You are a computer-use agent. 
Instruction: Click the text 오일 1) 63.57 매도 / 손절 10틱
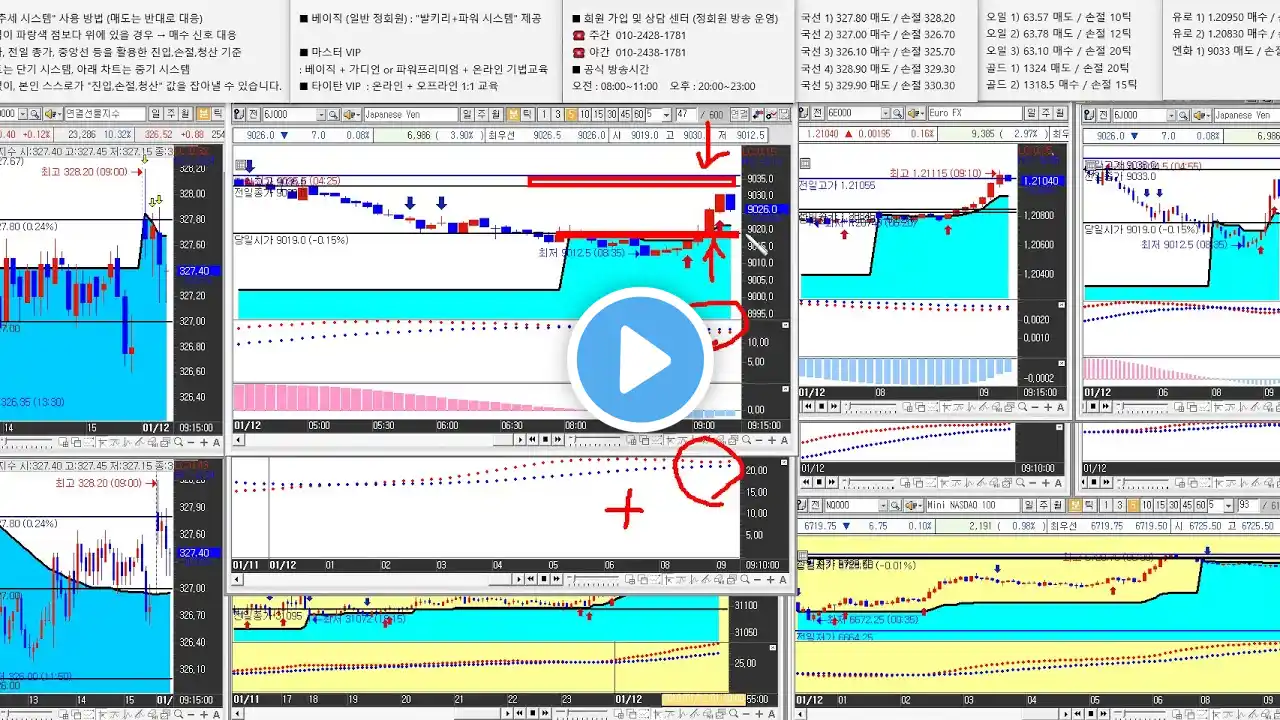(x=1058, y=17)
